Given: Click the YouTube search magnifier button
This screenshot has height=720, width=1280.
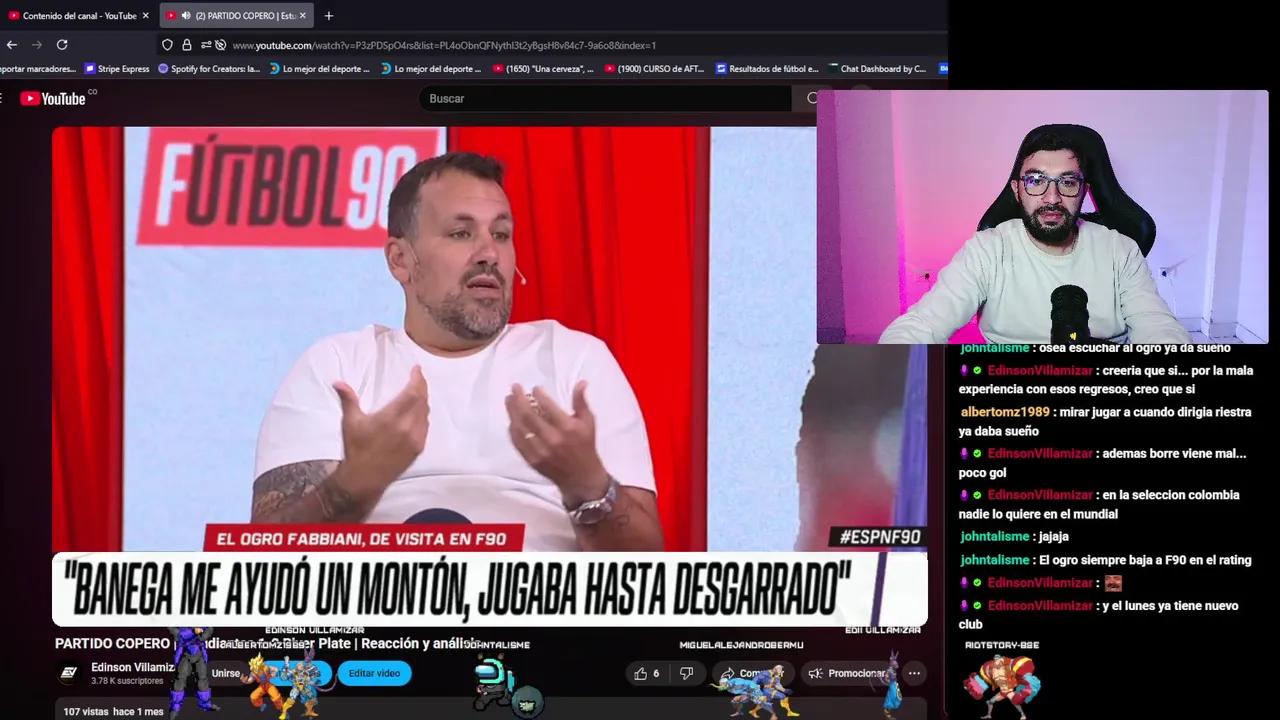Looking at the screenshot, I should pyautogui.click(x=811, y=98).
